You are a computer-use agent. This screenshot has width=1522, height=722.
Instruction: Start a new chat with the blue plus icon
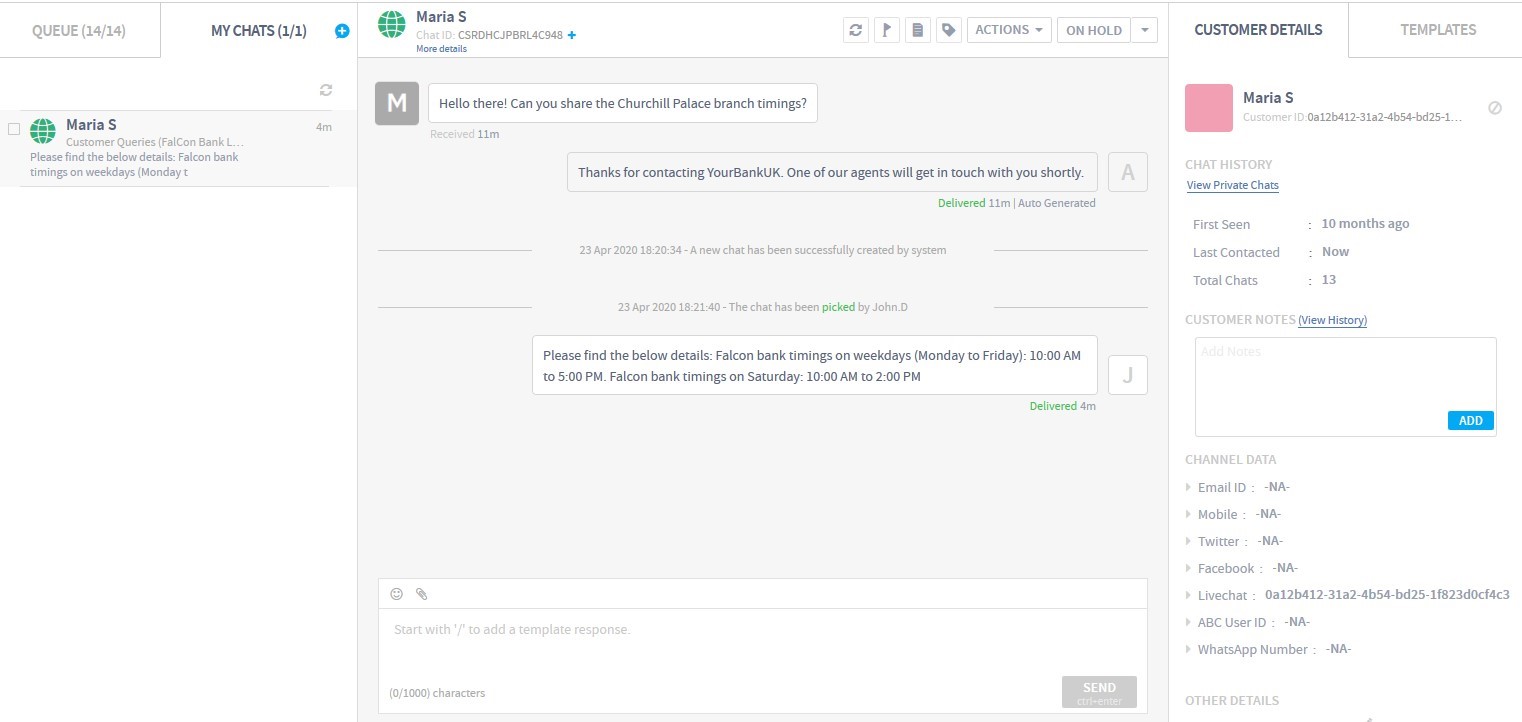pyautogui.click(x=341, y=30)
